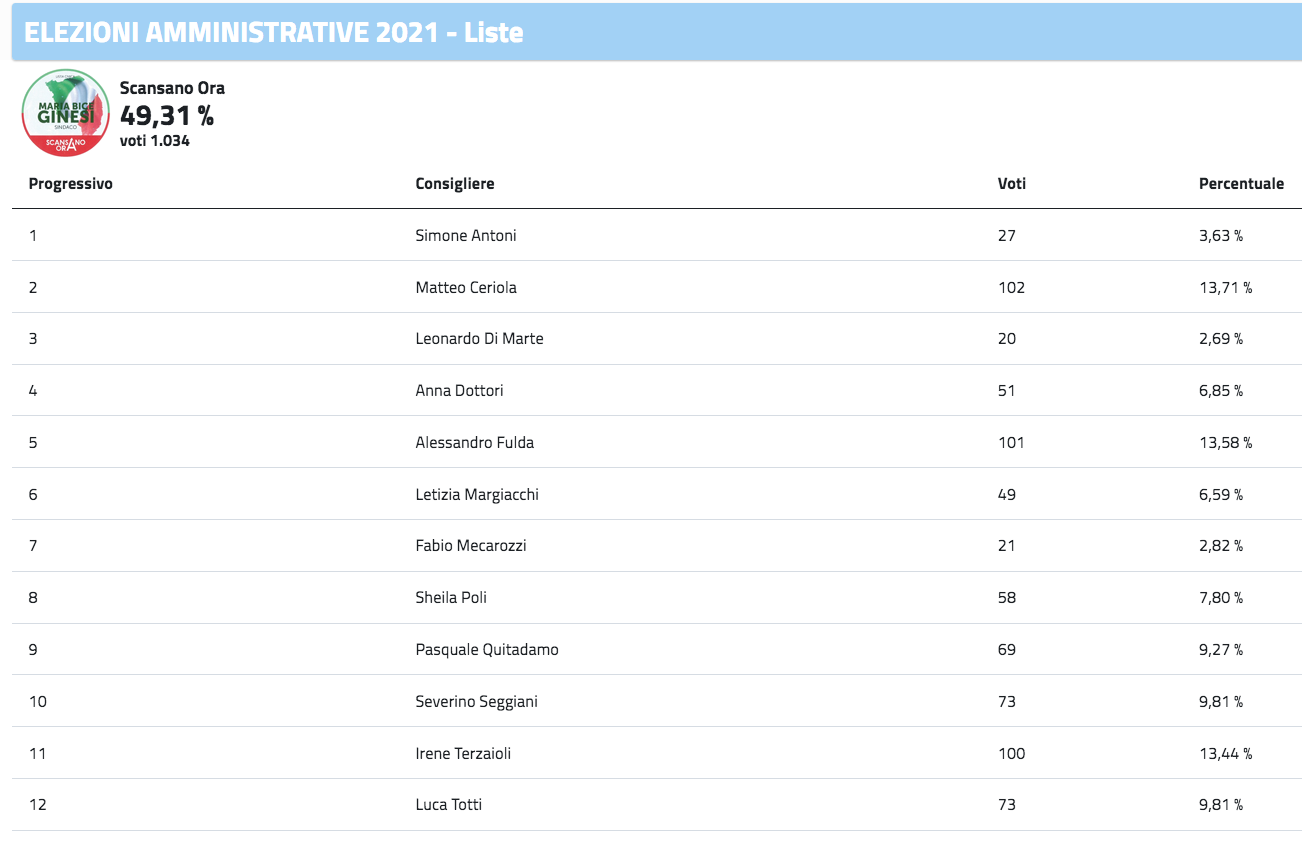1302x849 pixels.
Task: Select Anna Dottori in the list
Action: tap(459, 391)
